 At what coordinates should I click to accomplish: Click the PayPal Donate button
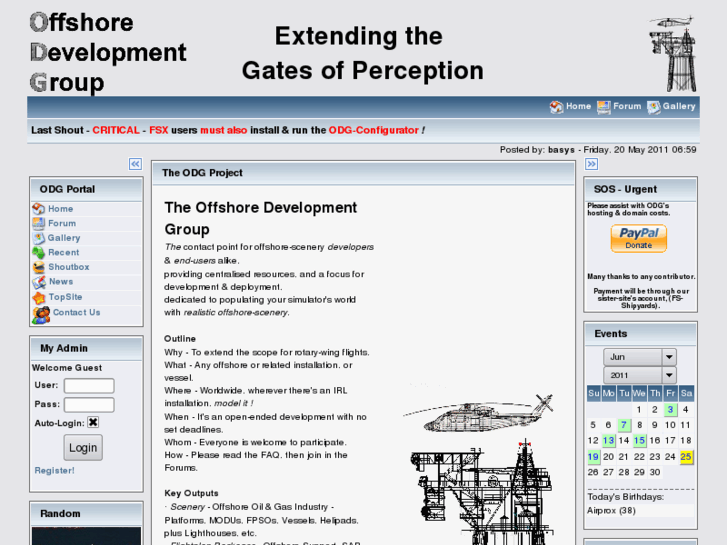click(x=638, y=238)
